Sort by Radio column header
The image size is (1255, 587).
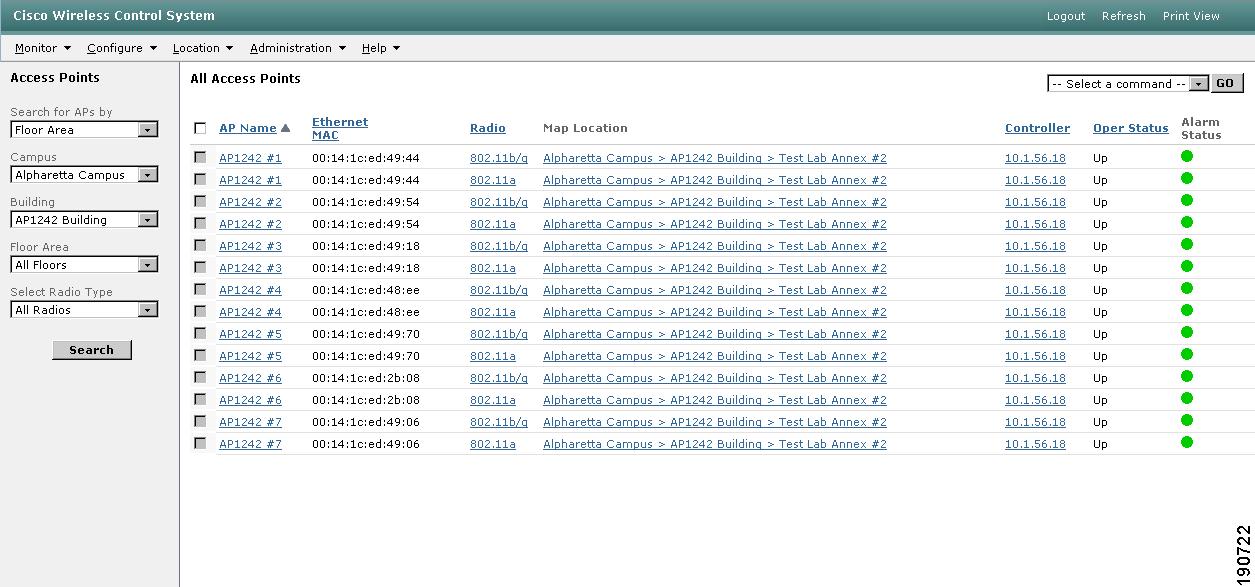point(488,128)
